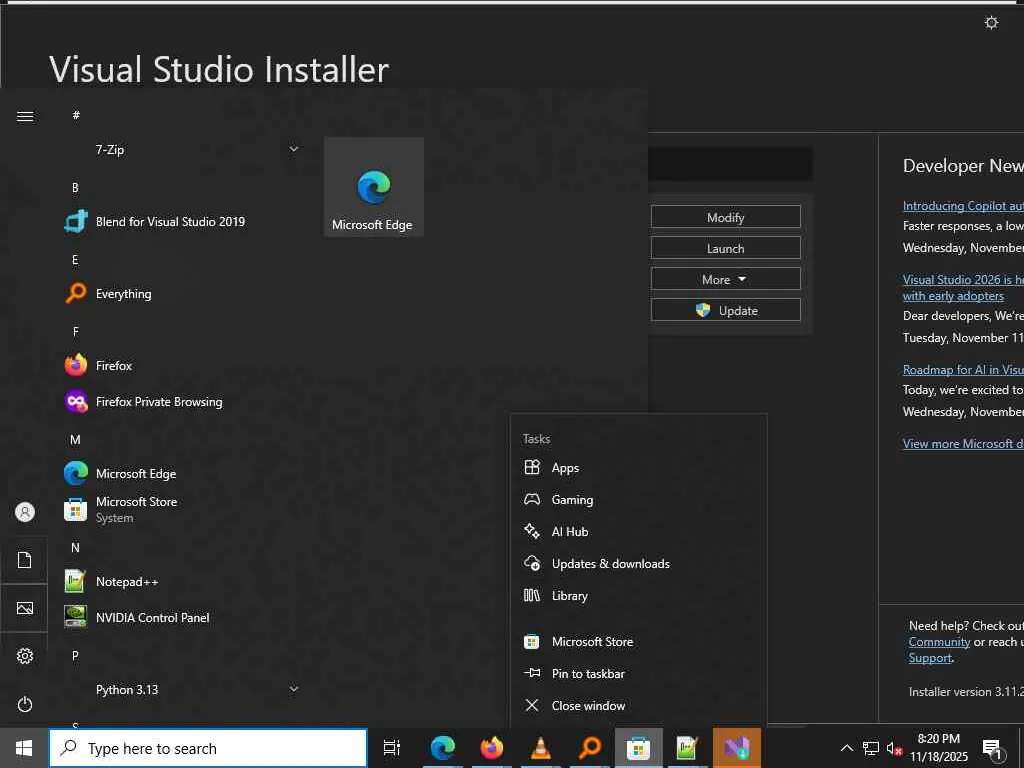Open Firefox from the taskbar
Image resolution: width=1024 pixels, height=768 pixels.
[492, 748]
